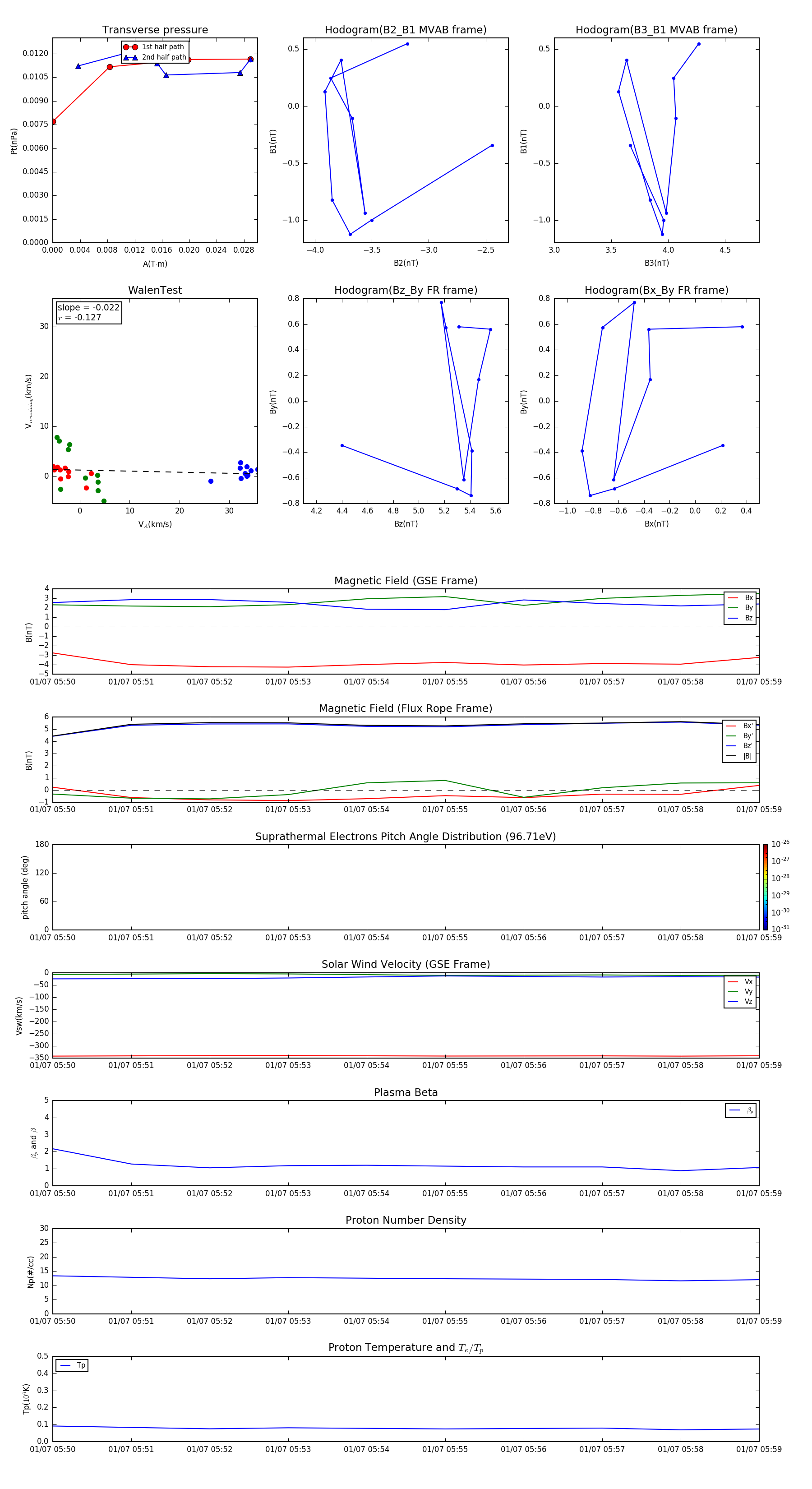Select the "r = -0.127" annotation
812x1489 pixels.
(80, 317)
